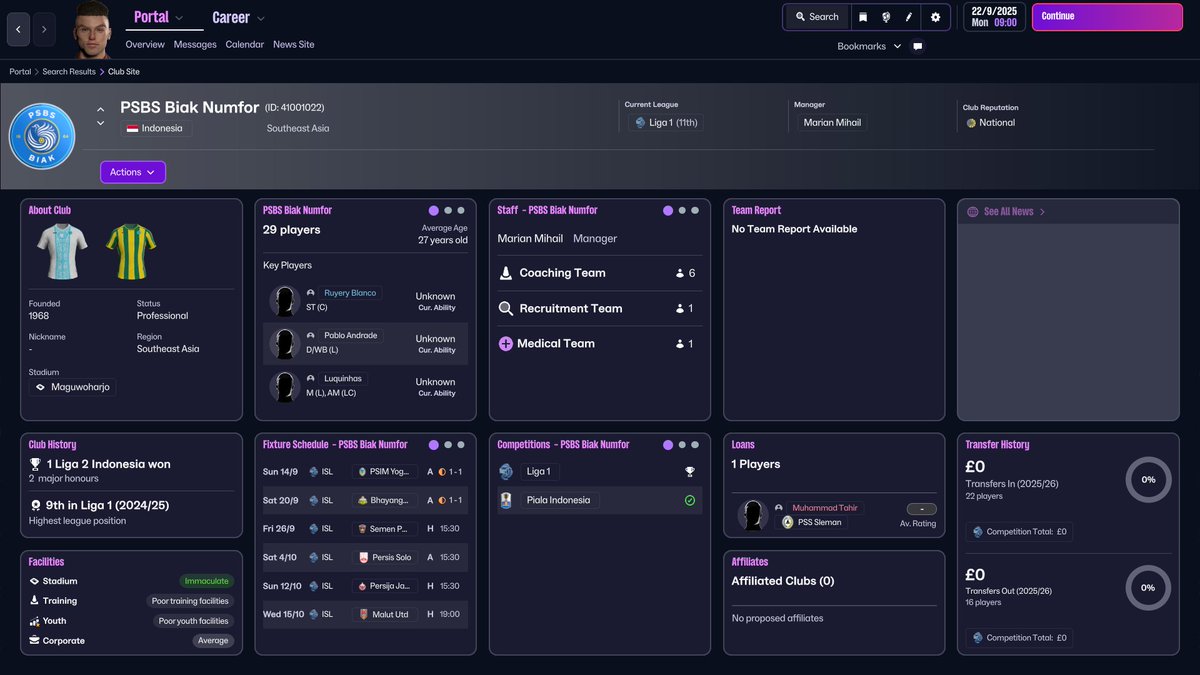Open the Indonesia nation link
This screenshot has height=675, width=1200.
[156, 128]
